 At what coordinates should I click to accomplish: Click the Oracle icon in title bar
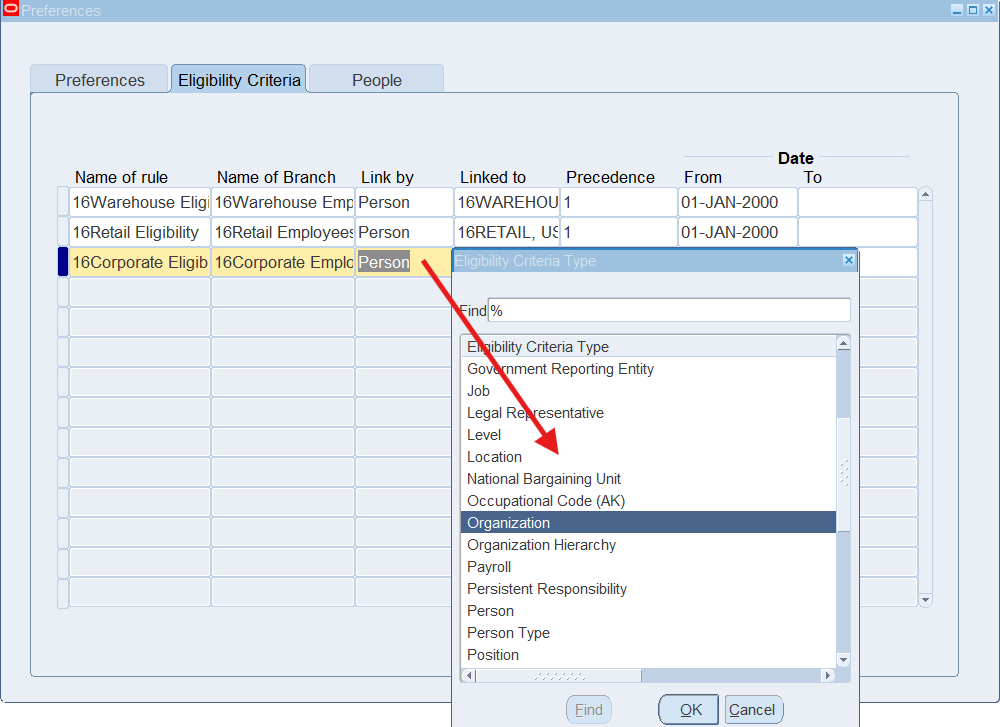point(11,10)
